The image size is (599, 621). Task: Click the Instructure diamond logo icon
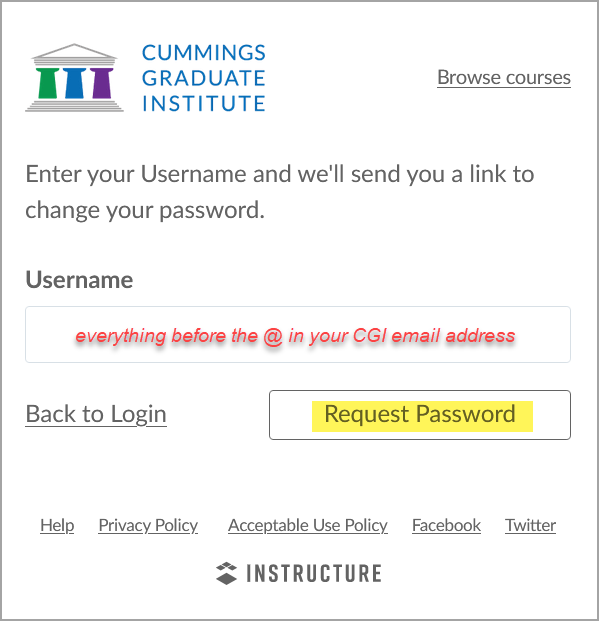click(x=227, y=573)
